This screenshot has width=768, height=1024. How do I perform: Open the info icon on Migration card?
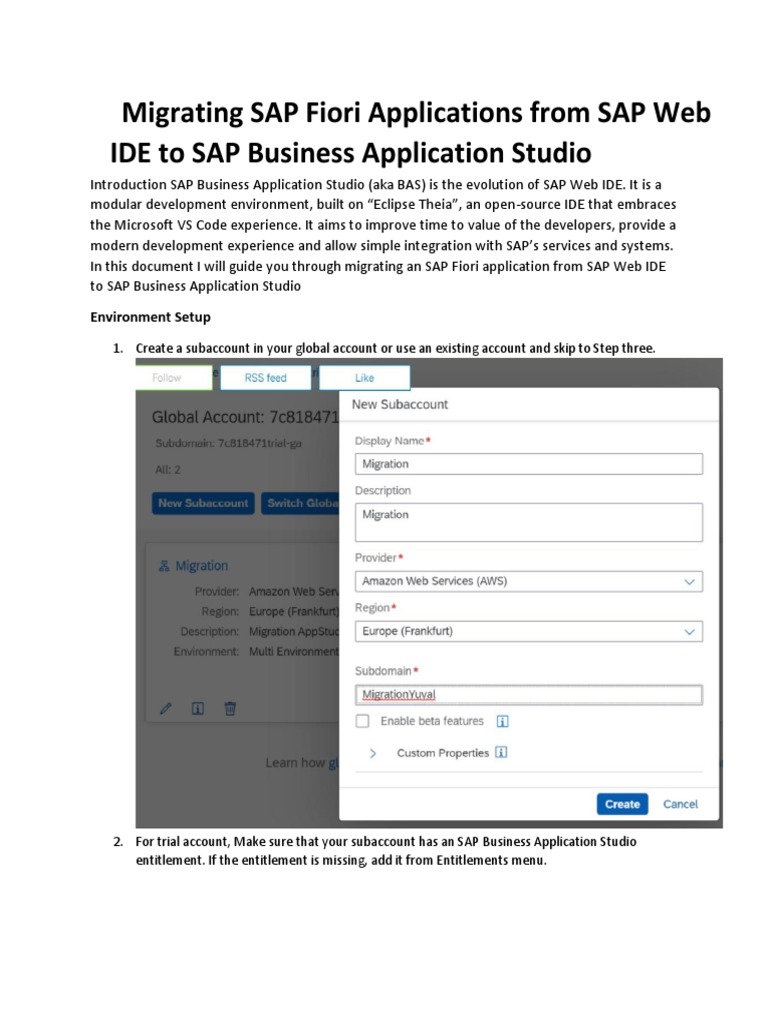[x=198, y=709]
